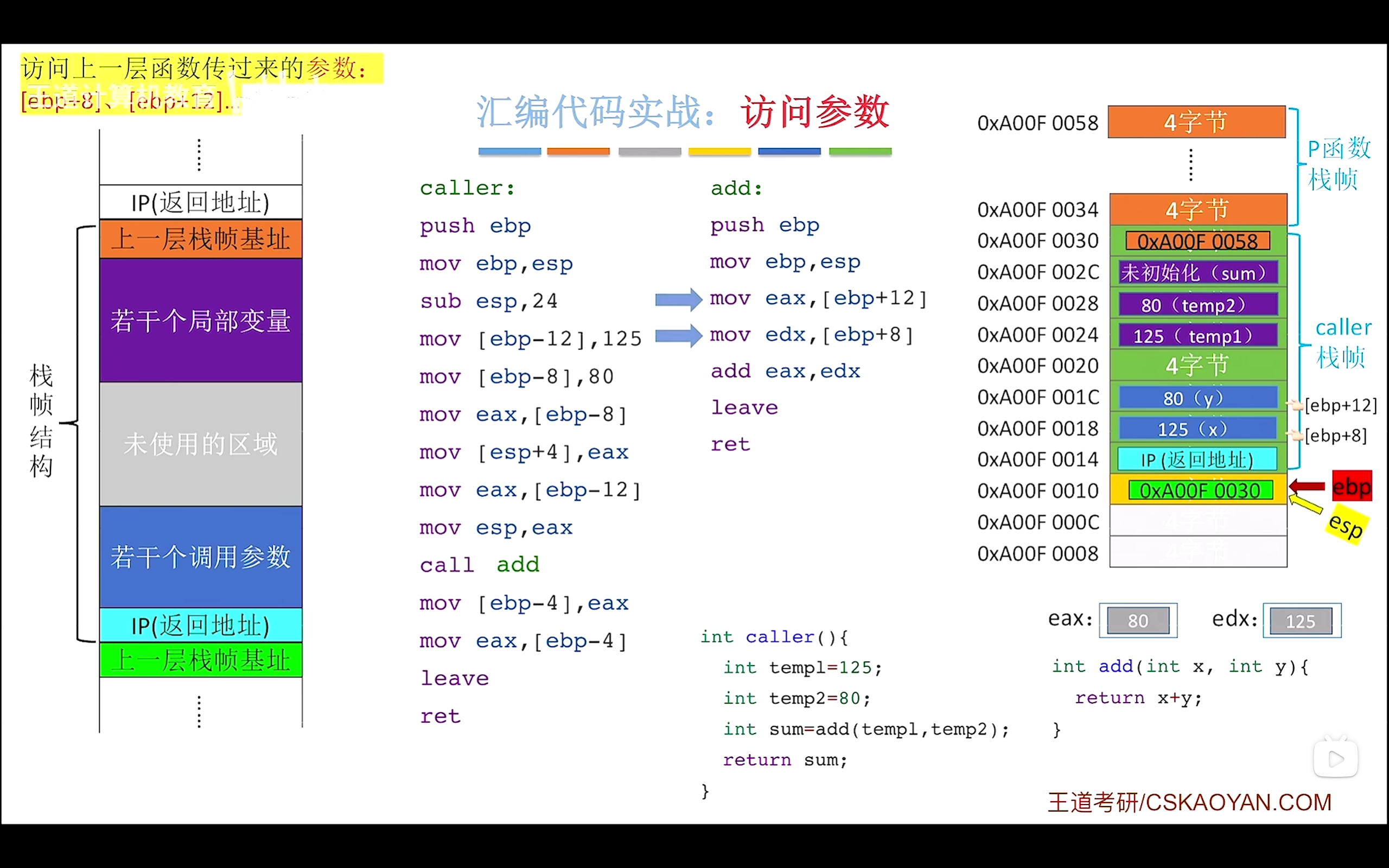Screen dimensions: 1389x868
Task: Select the edx register value box showing 125
Action: [1301, 621]
